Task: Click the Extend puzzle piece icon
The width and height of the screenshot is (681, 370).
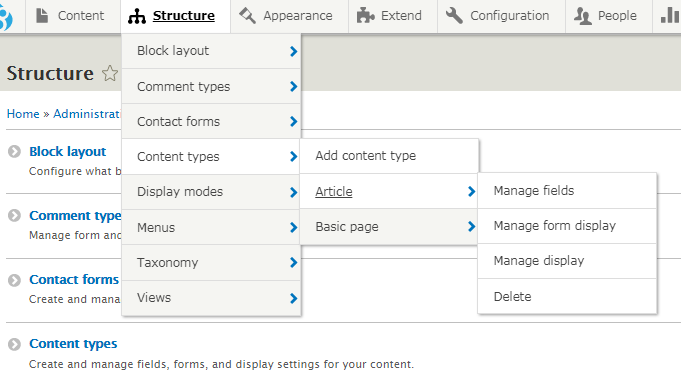Action: [365, 16]
